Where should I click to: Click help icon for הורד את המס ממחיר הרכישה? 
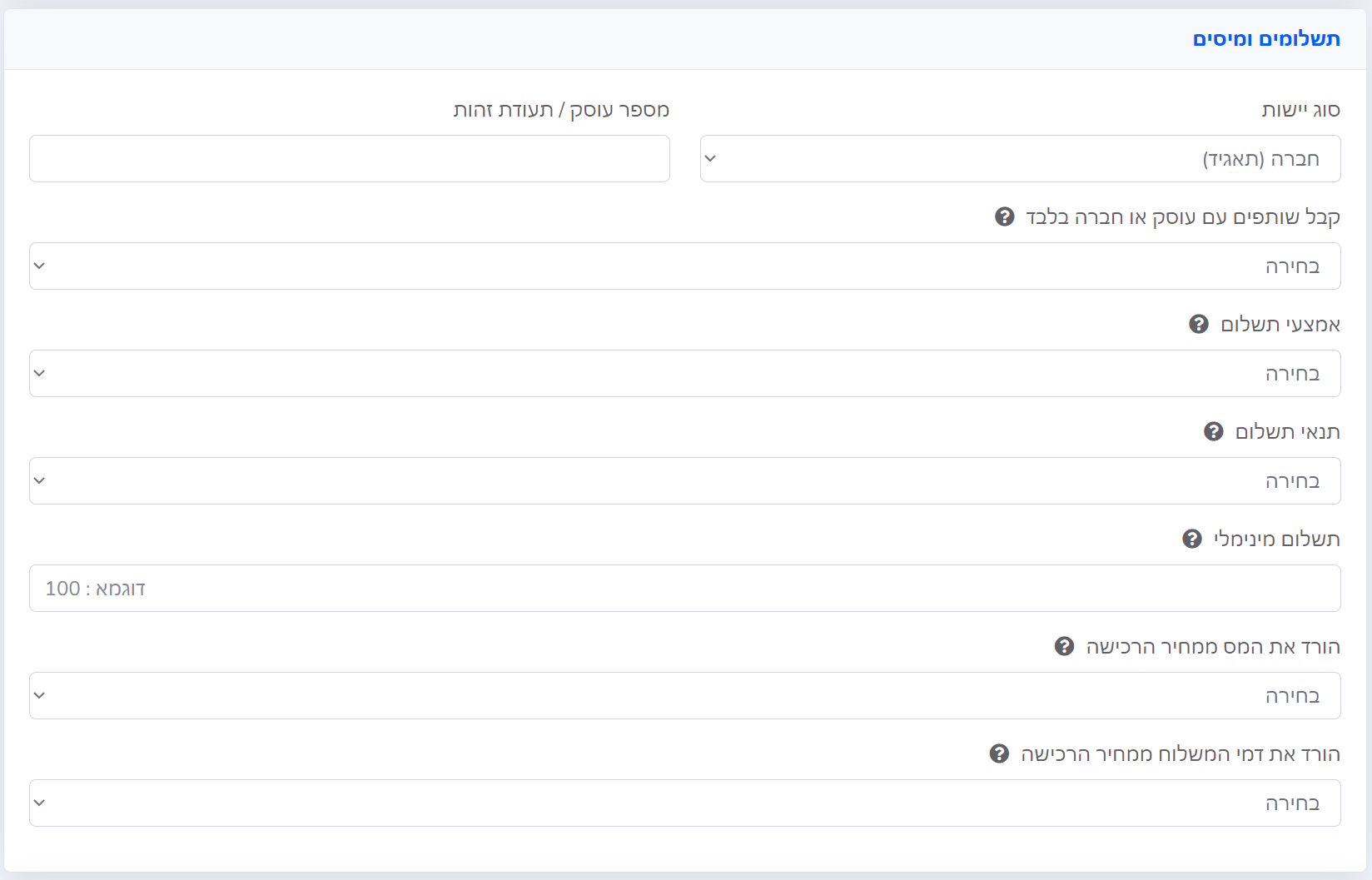(x=1064, y=646)
